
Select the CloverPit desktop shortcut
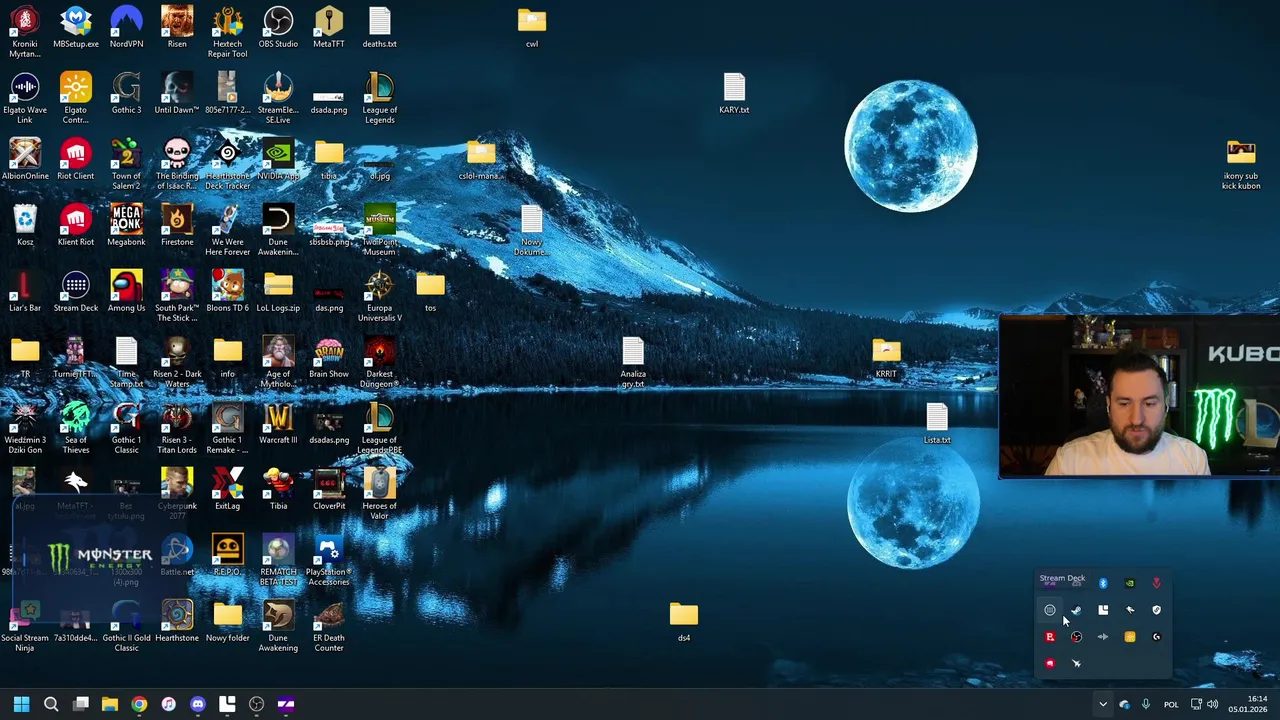pos(328,489)
